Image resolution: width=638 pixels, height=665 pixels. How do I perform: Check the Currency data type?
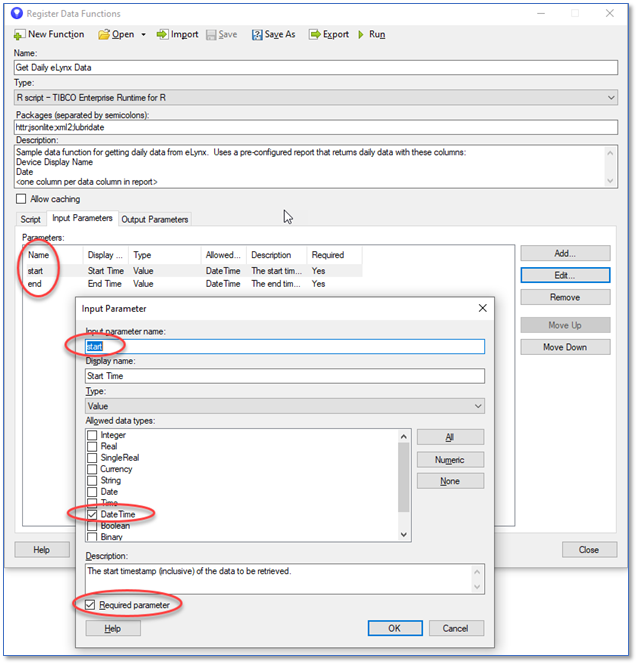(x=92, y=469)
